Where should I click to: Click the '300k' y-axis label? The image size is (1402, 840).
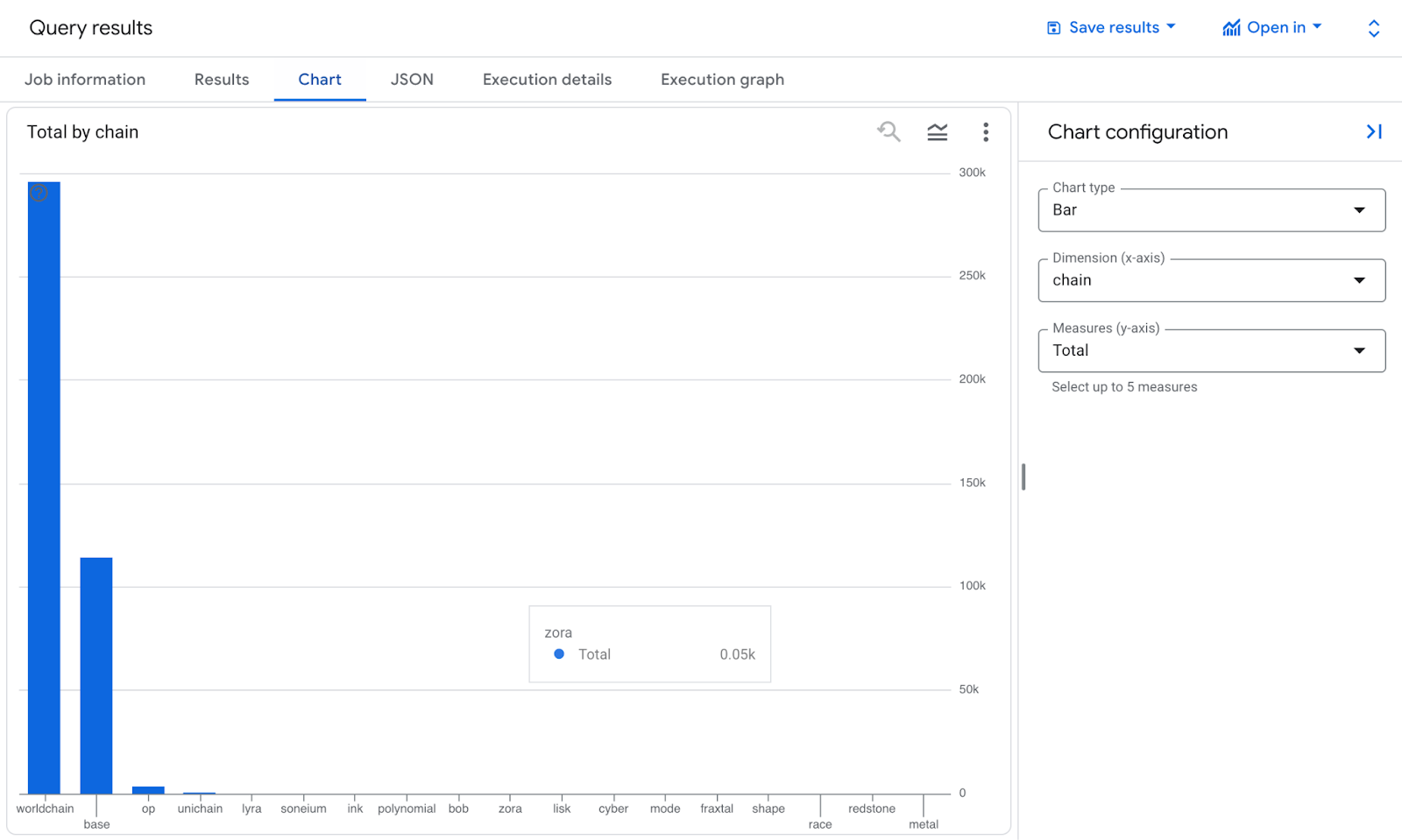coord(972,173)
